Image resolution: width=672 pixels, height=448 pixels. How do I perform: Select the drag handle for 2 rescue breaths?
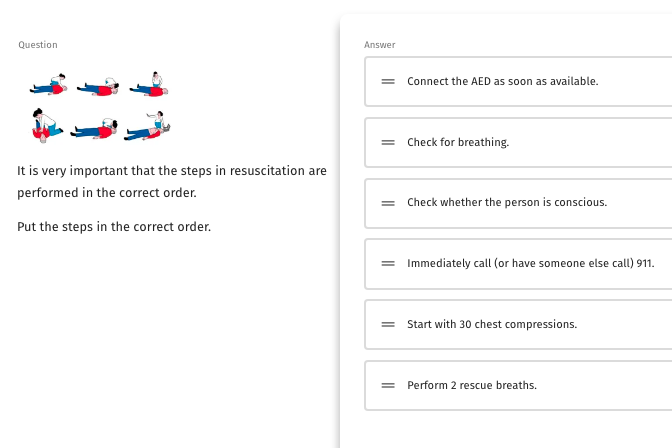(388, 385)
